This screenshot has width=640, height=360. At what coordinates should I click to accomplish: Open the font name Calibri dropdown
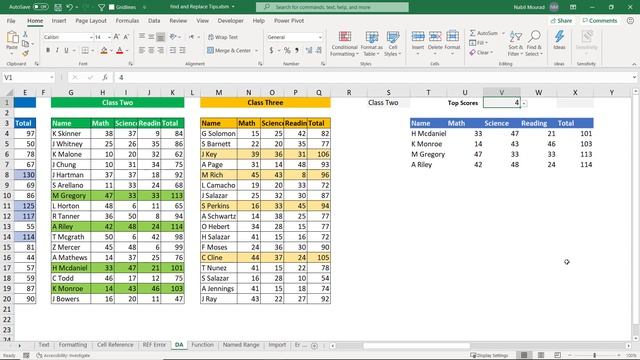(91, 37)
